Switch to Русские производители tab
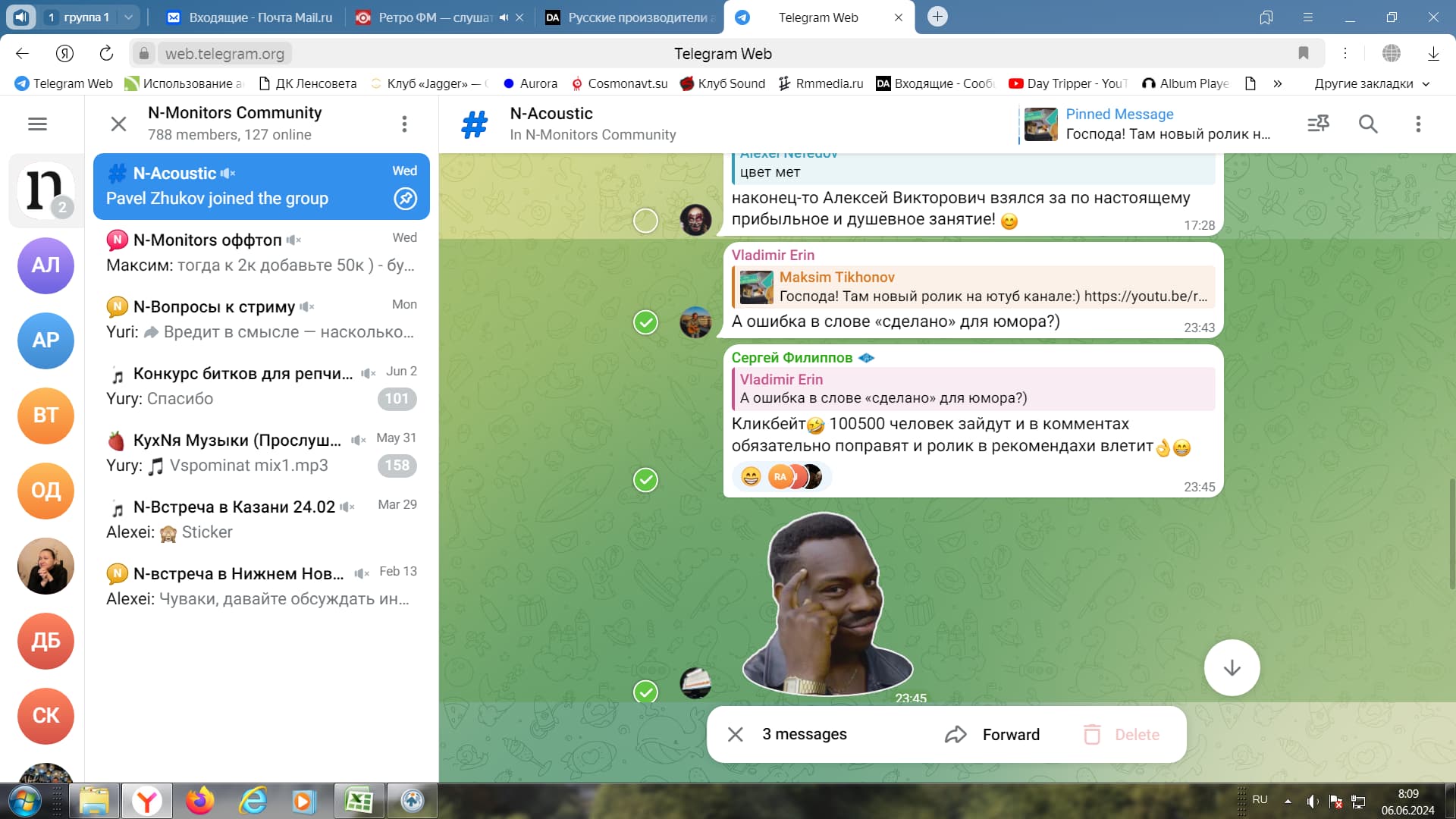 point(630,17)
